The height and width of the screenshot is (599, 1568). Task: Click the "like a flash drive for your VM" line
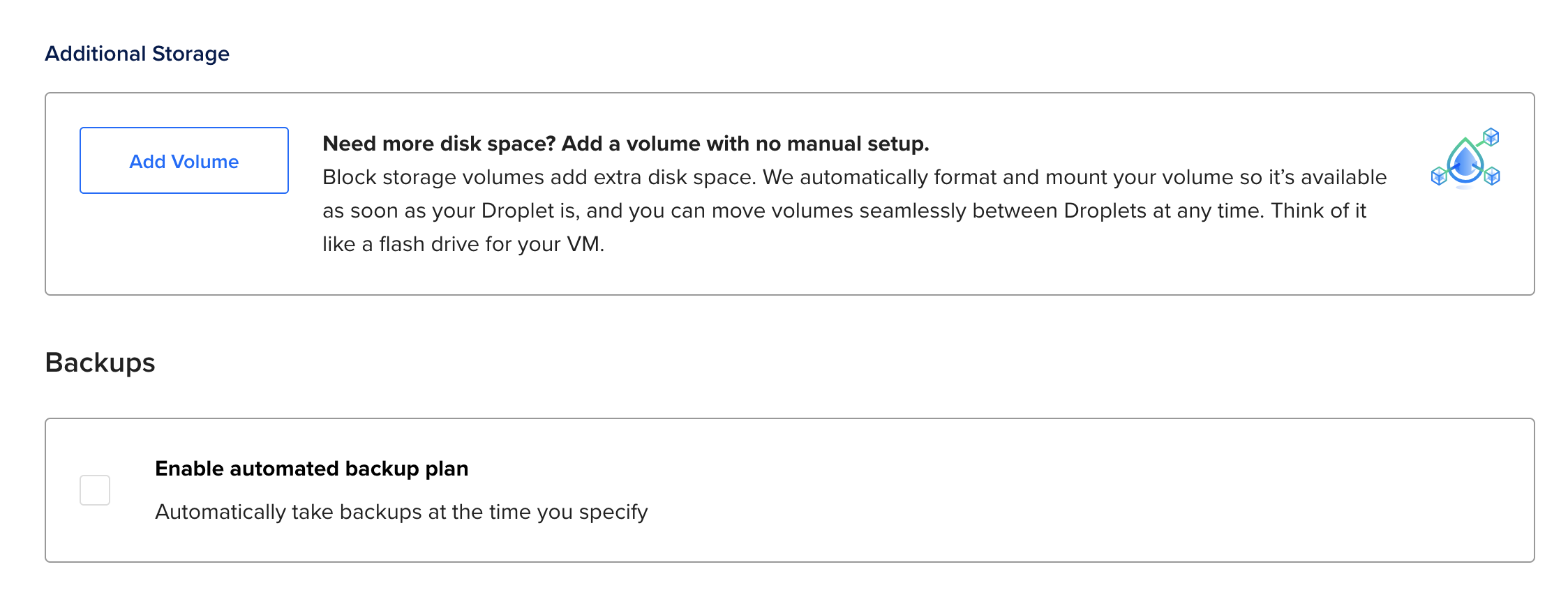pos(463,244)
